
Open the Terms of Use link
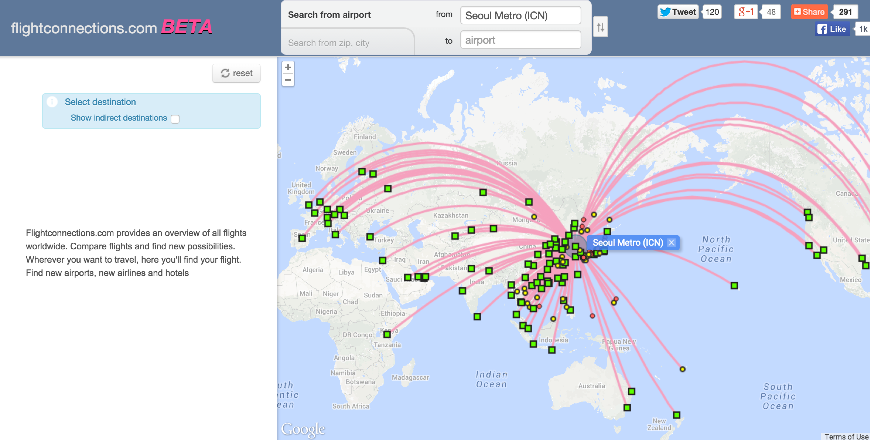click(846, 436)
